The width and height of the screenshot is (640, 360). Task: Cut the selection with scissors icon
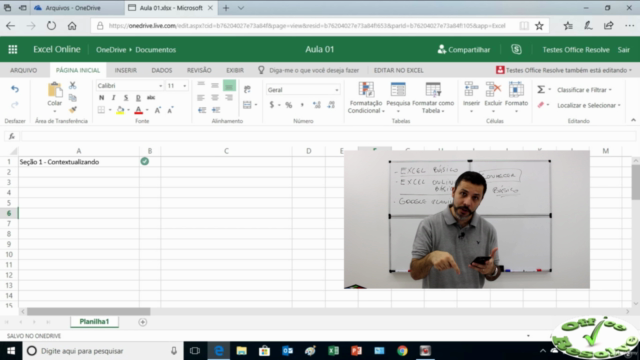73,85
